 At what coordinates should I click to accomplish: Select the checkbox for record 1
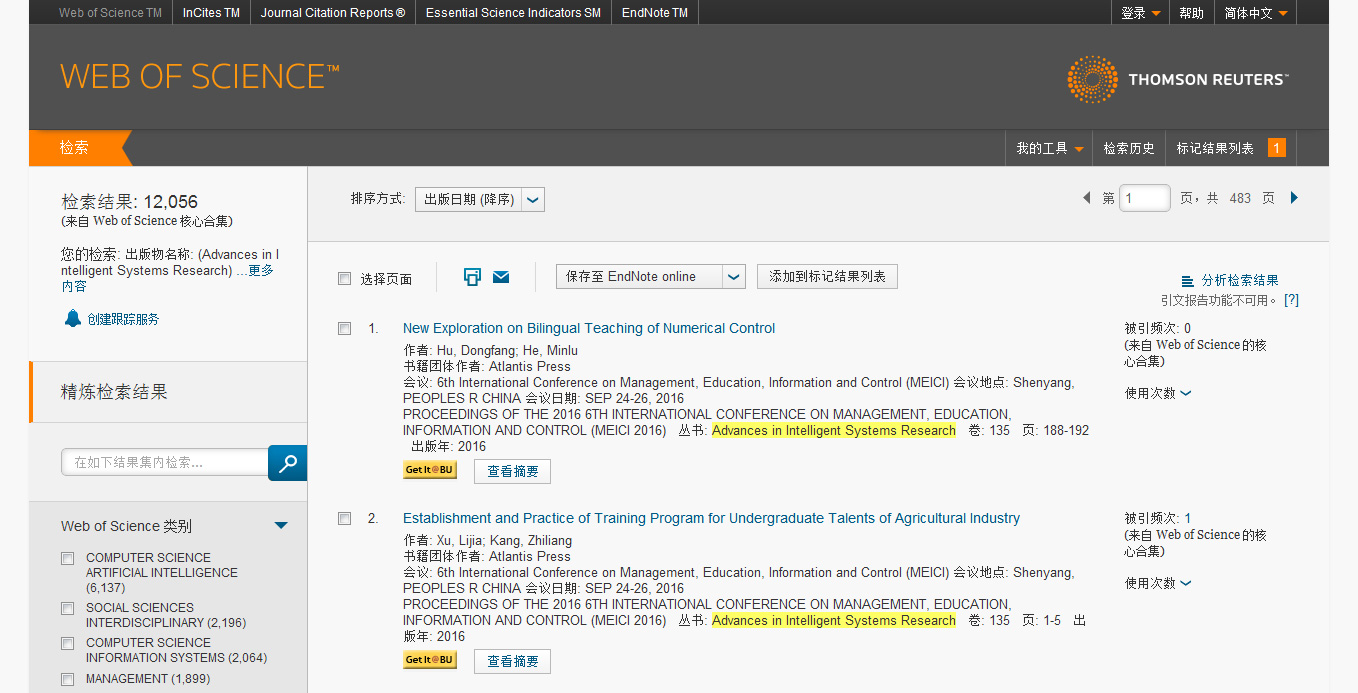click(345, 328)
